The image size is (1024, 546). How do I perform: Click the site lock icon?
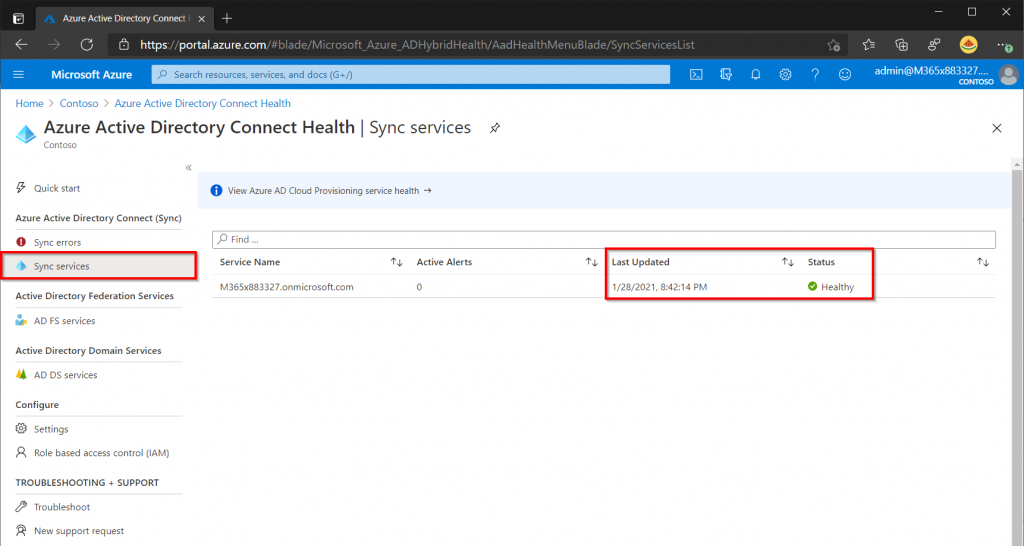click(x=123, y=44)
